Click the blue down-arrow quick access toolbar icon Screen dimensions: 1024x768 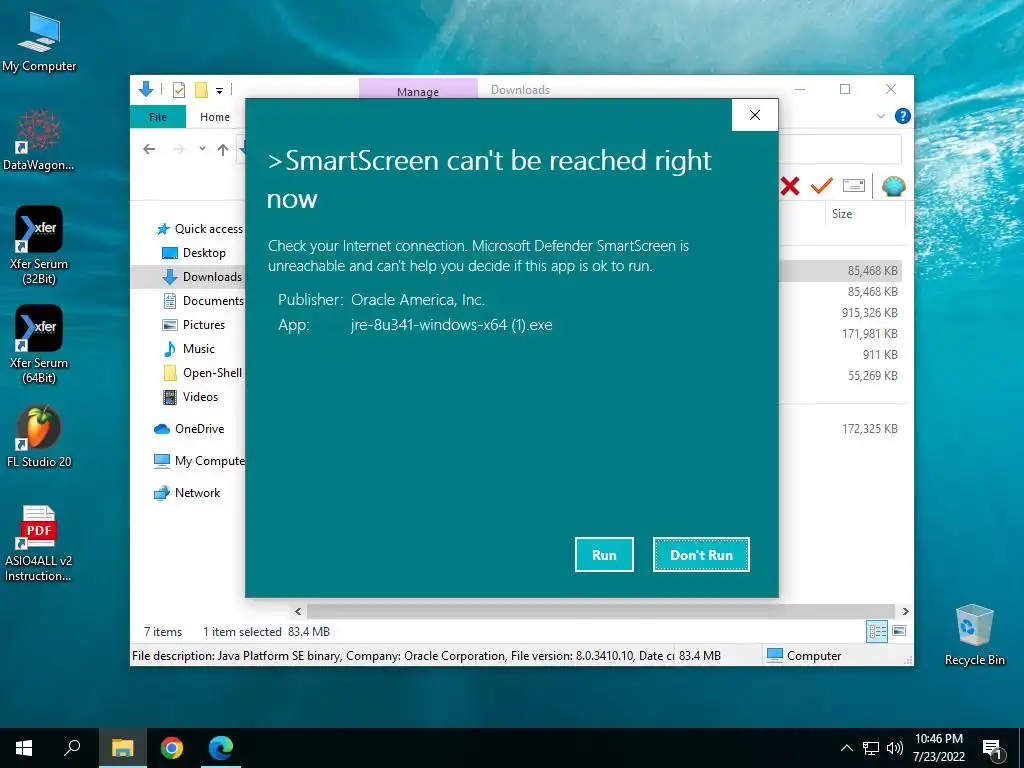coord(146,89)
